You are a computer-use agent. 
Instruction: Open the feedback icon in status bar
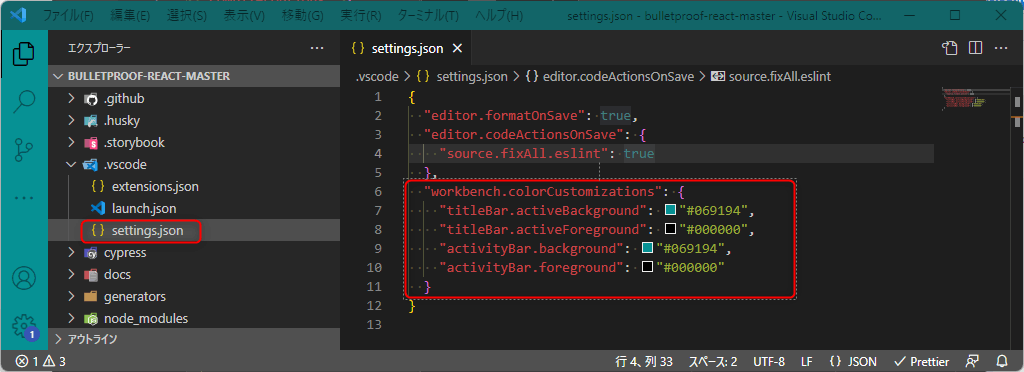pyautogui.click(x=973, y=361)
